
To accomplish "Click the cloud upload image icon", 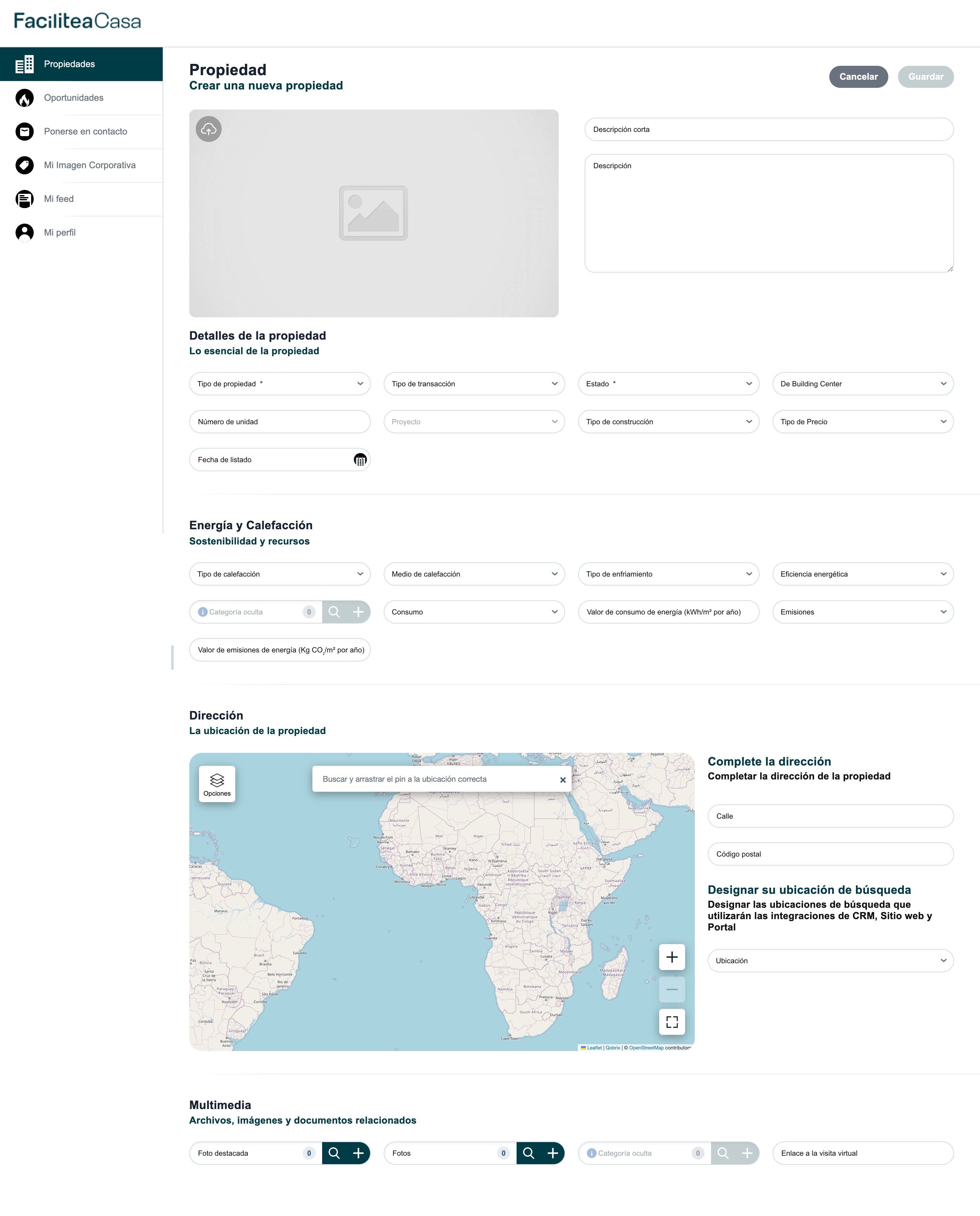I will (x=208, y=129).
